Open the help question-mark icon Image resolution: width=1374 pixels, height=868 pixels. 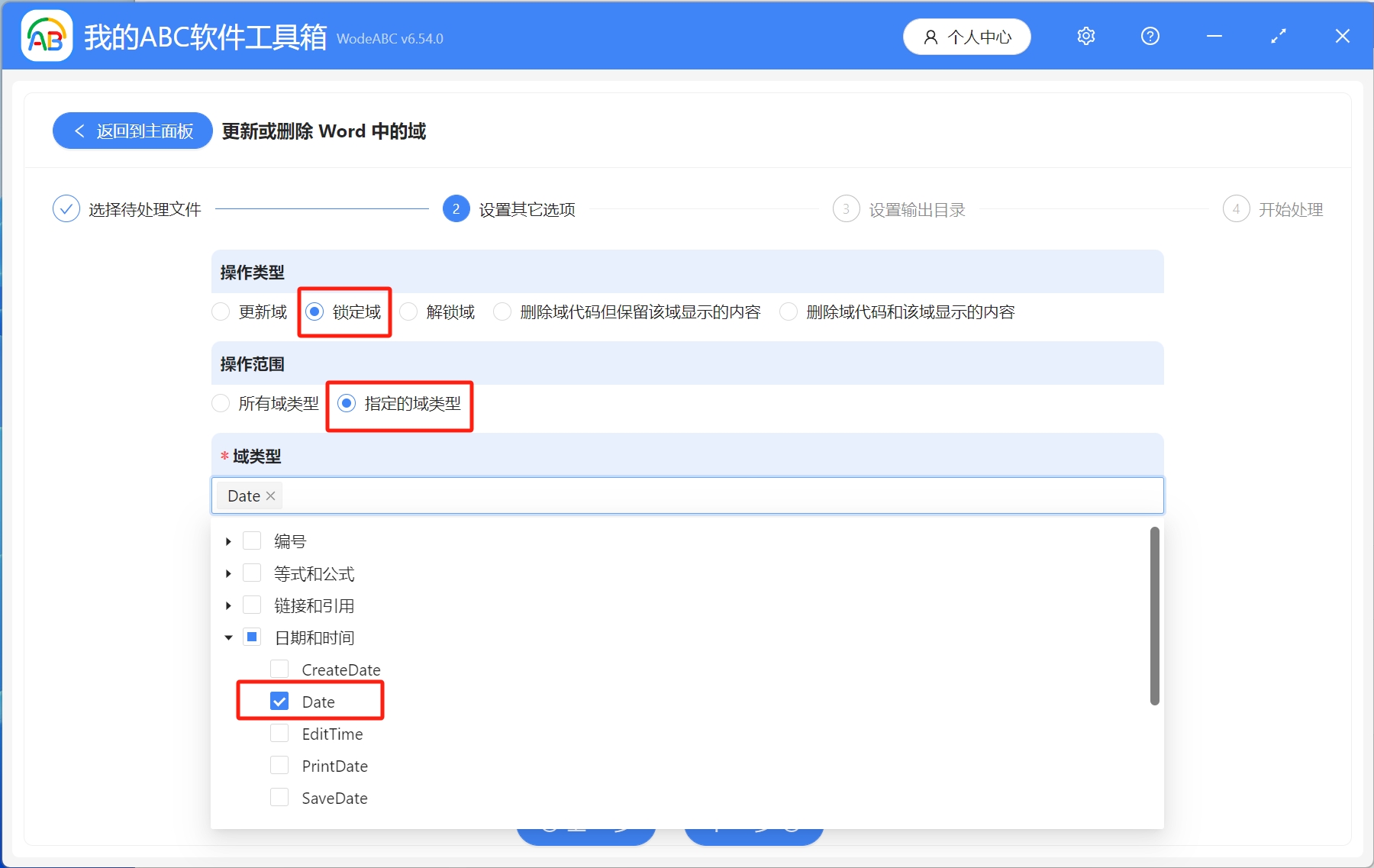tap(1150, 36)
